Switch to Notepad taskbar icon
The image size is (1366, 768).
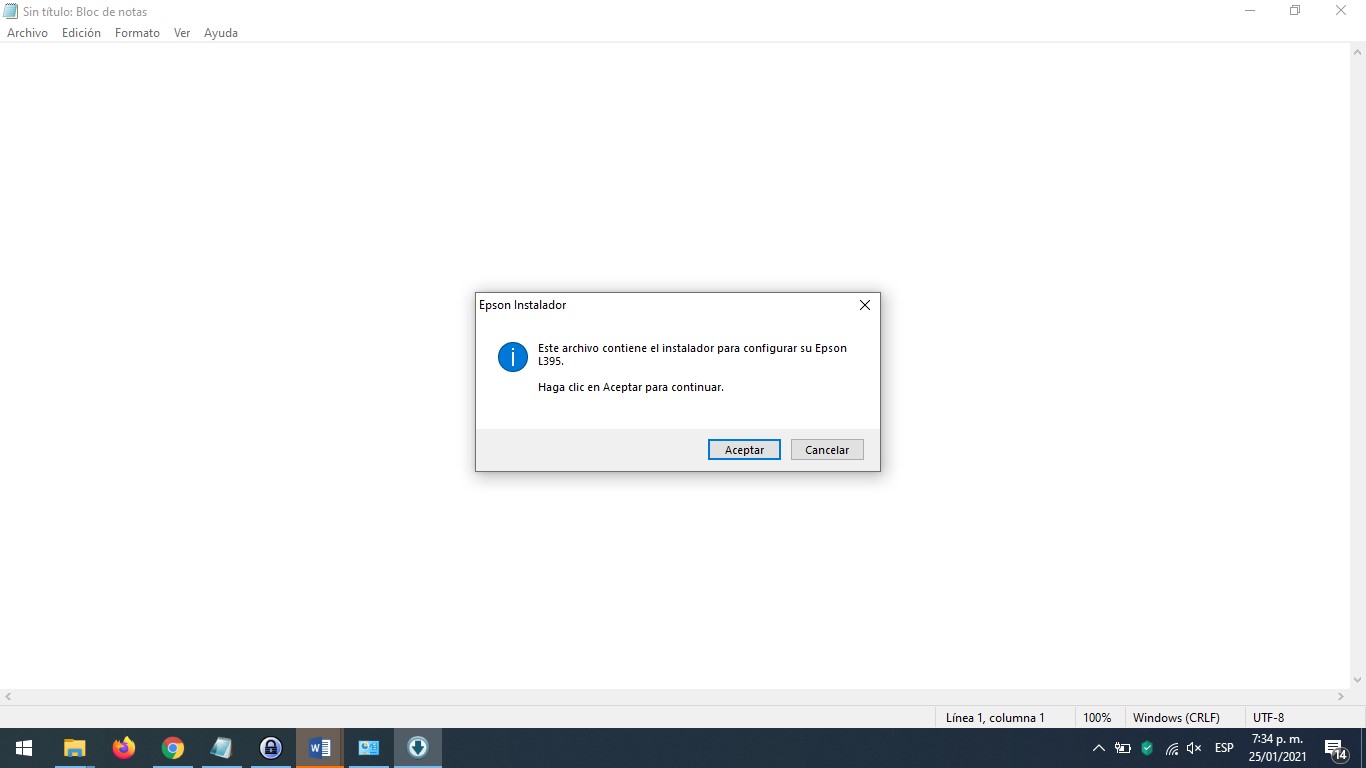point(222,748)
